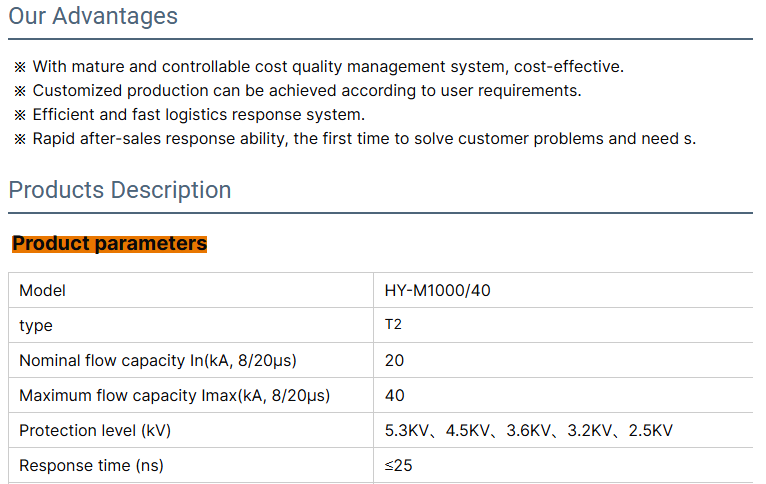
Task: Click the ※ mark before "With mature"
Action: (20, 67)
